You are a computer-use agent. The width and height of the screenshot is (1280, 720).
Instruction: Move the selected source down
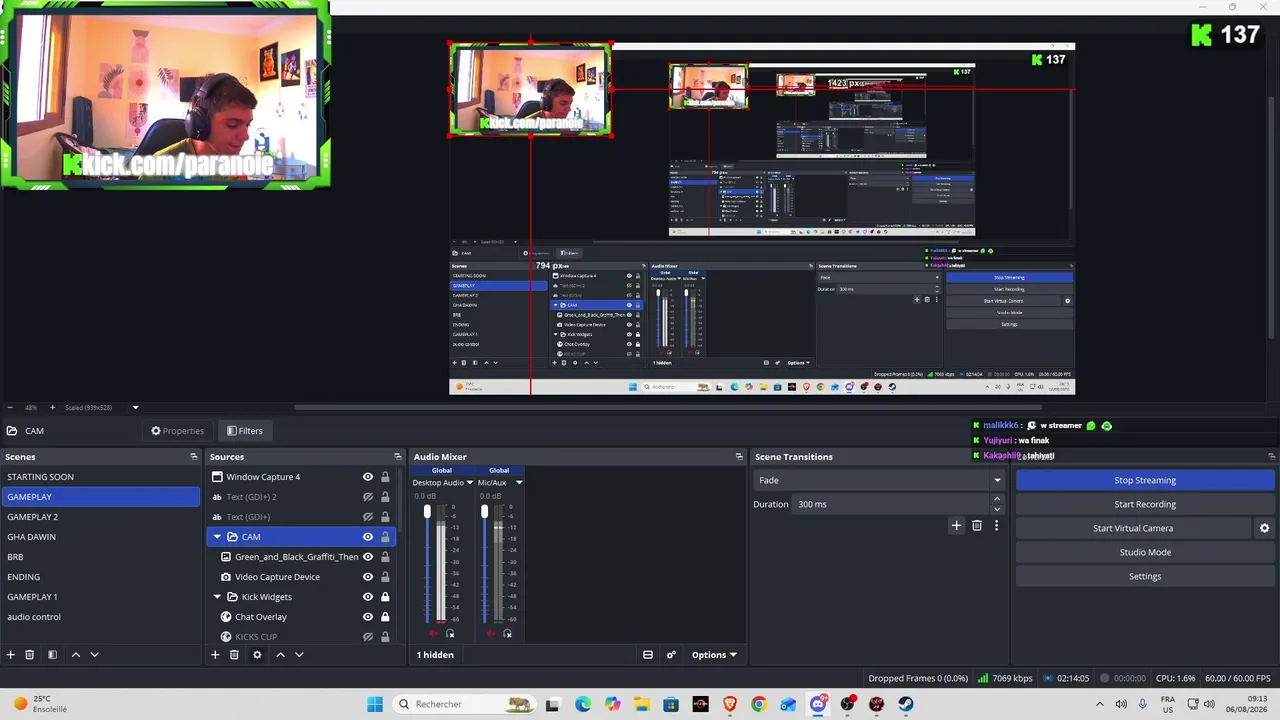point(299,655)
